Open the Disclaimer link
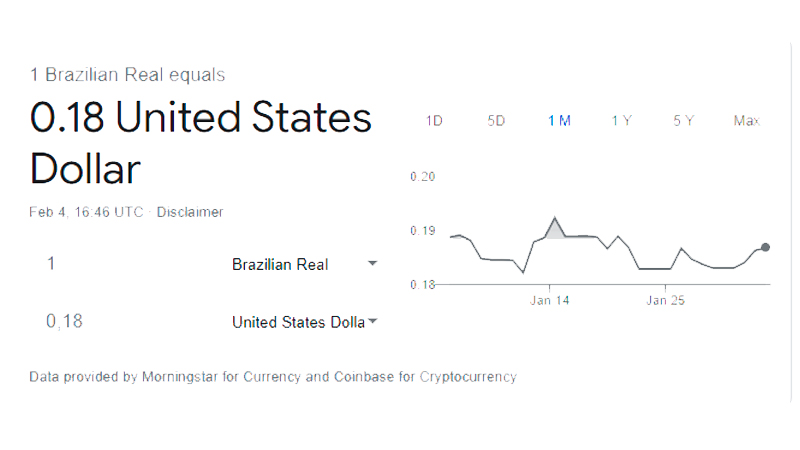The image size is (800, 450). 190,212
